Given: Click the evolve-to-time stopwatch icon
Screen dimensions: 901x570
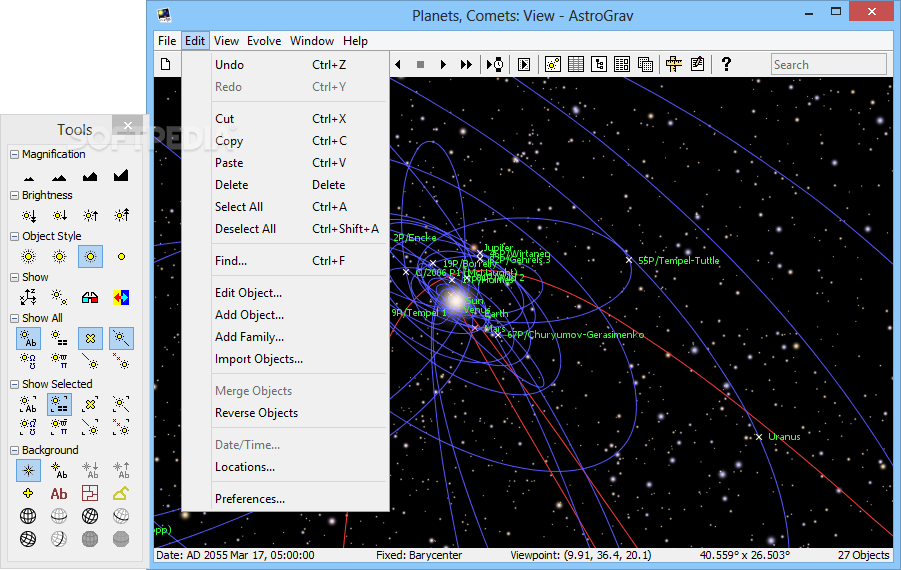Looking at the screenshot, I should pyautogui.click(x=495, y=64).
